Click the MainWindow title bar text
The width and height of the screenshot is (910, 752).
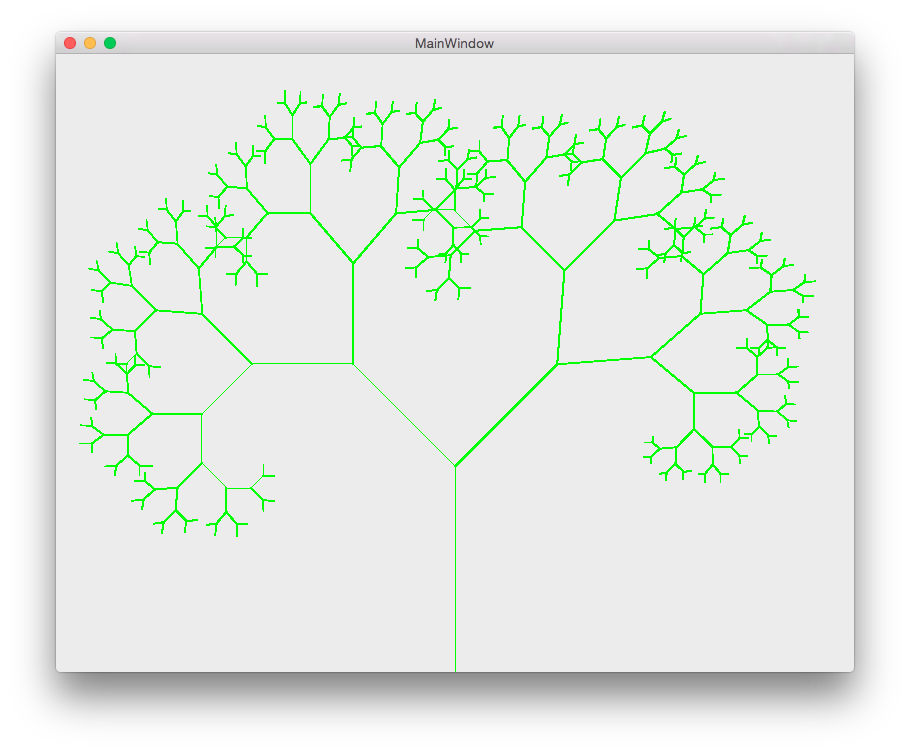pyautogui.click(x=454, y=44)
